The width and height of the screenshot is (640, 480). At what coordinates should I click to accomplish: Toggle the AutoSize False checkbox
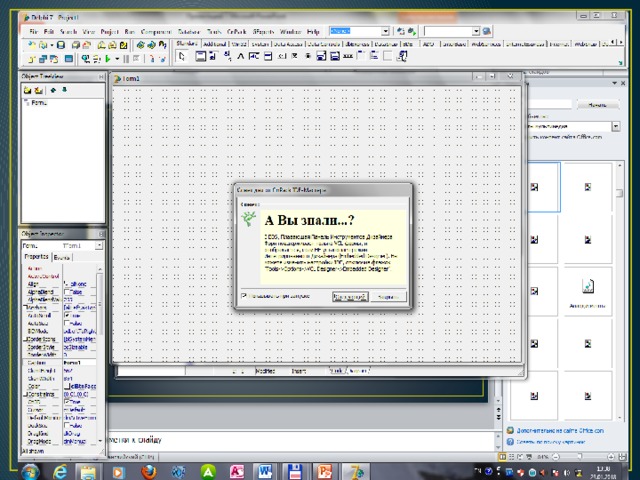67,323
